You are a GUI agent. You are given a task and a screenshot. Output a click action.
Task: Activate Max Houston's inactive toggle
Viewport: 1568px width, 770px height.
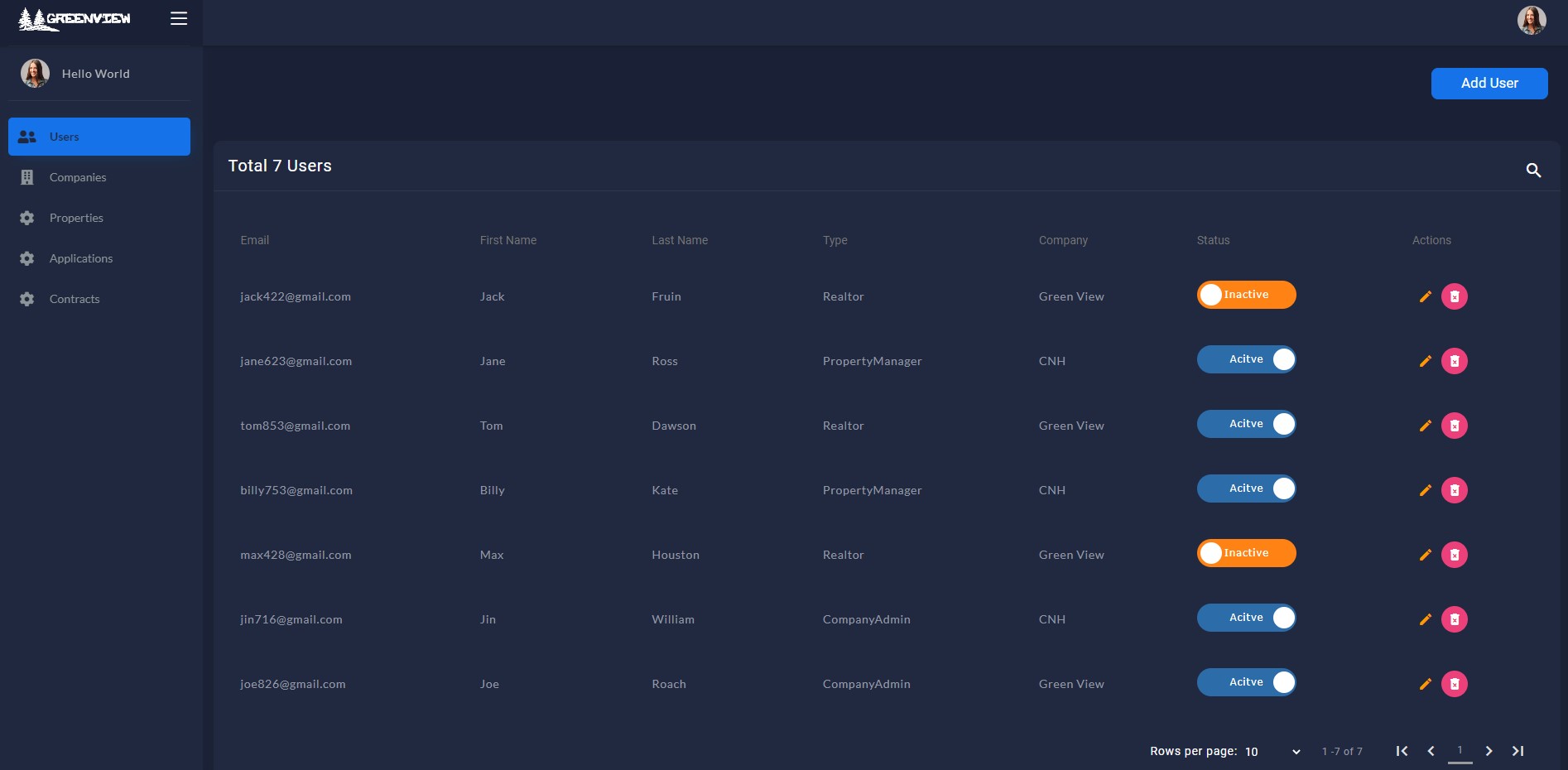1246,553
